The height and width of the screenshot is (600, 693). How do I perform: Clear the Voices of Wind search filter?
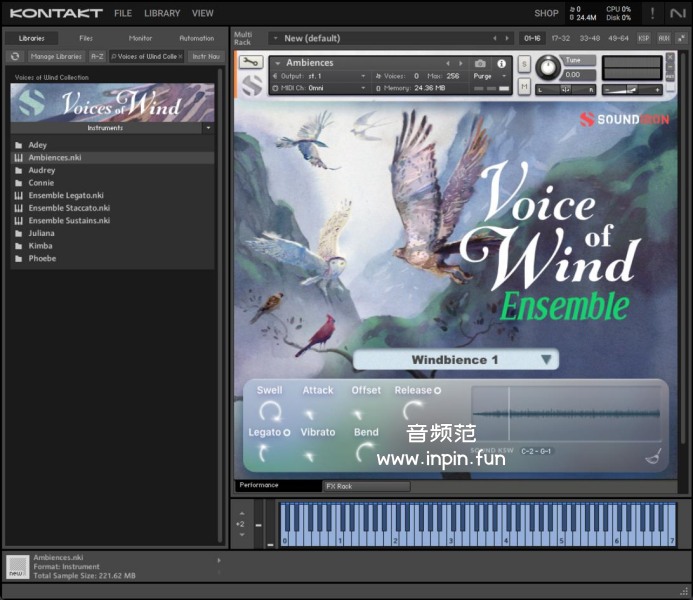click(x=181, y=57)
